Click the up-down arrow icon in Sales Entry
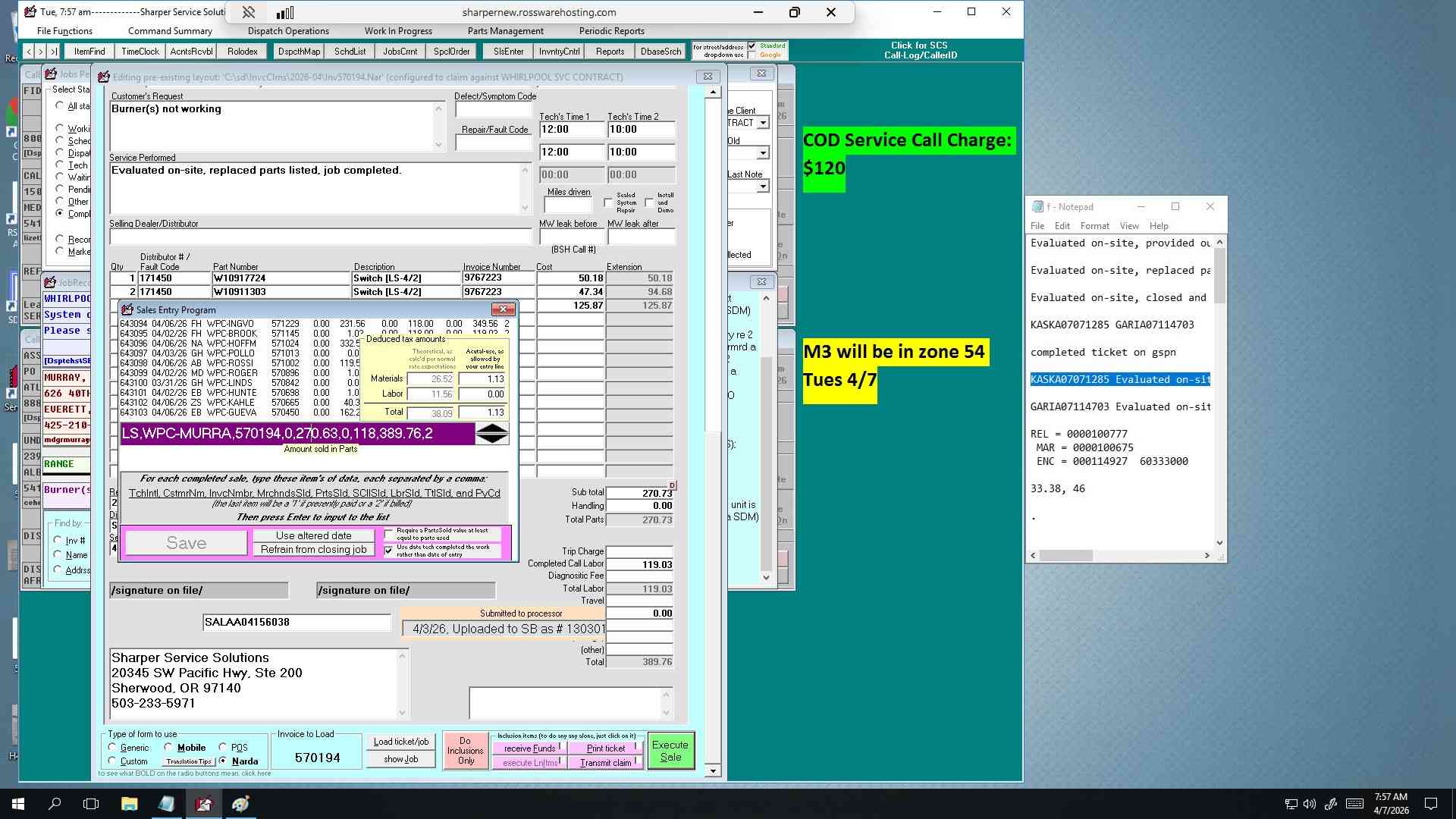1456x819 pixels. [x=492, y=434]
